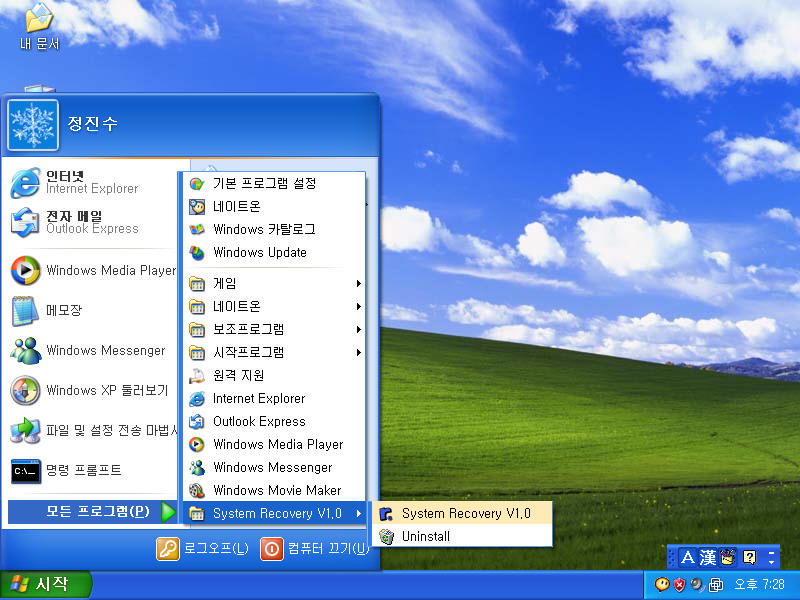Open 파일 및 설정 전송 마법사 wizard
800x600 pixels.
click(92, 430)
